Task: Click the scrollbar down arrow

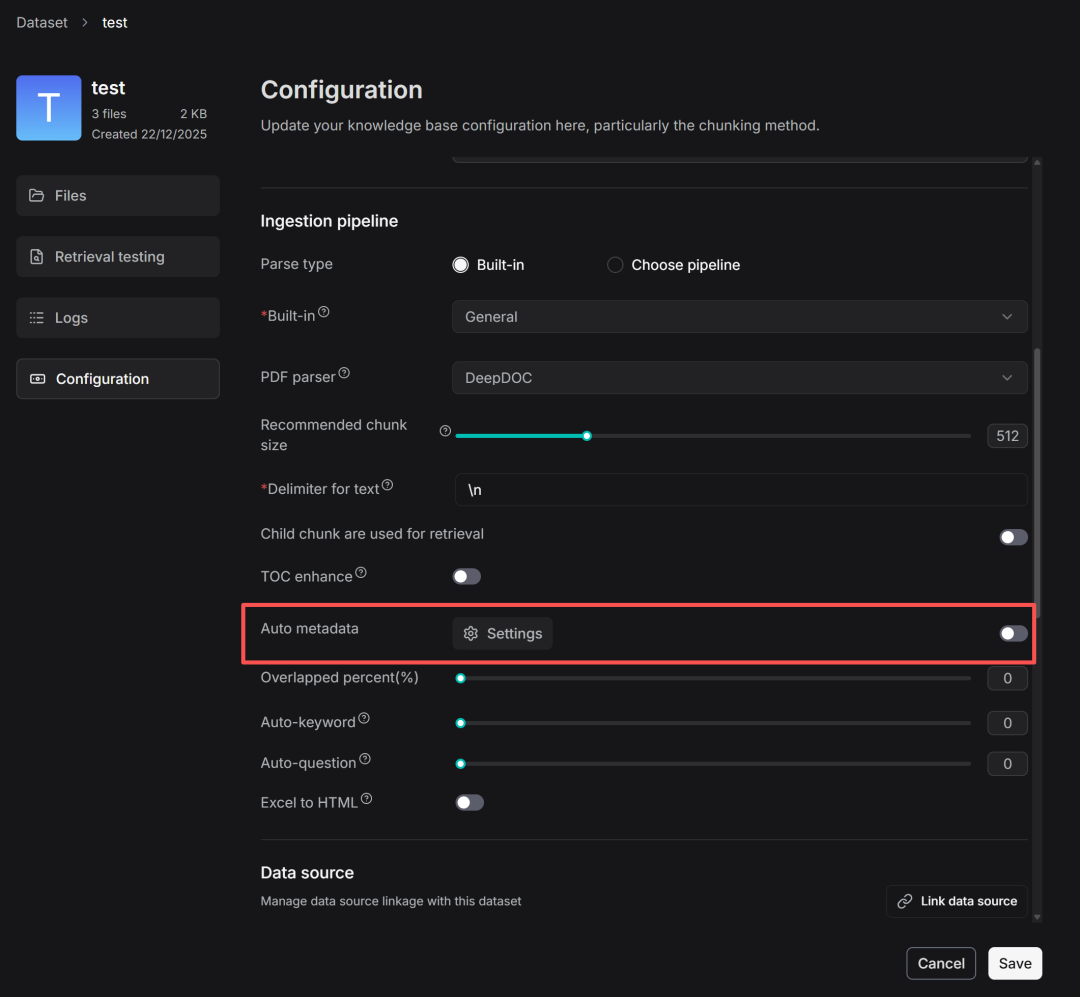Action: [x=1037, y=917]
